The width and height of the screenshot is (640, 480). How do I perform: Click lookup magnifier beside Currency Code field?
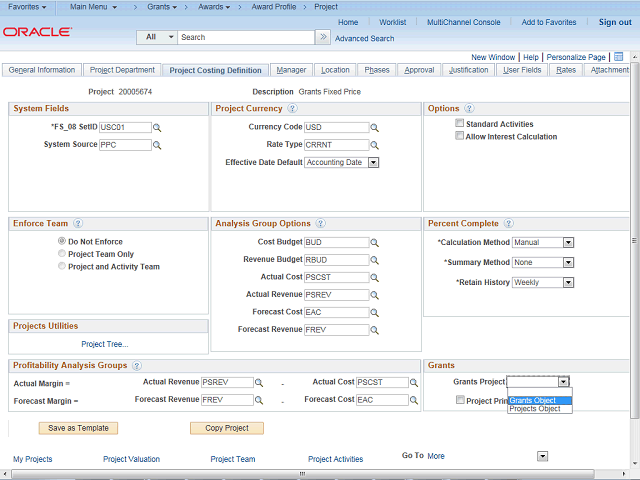click(375, 128)
